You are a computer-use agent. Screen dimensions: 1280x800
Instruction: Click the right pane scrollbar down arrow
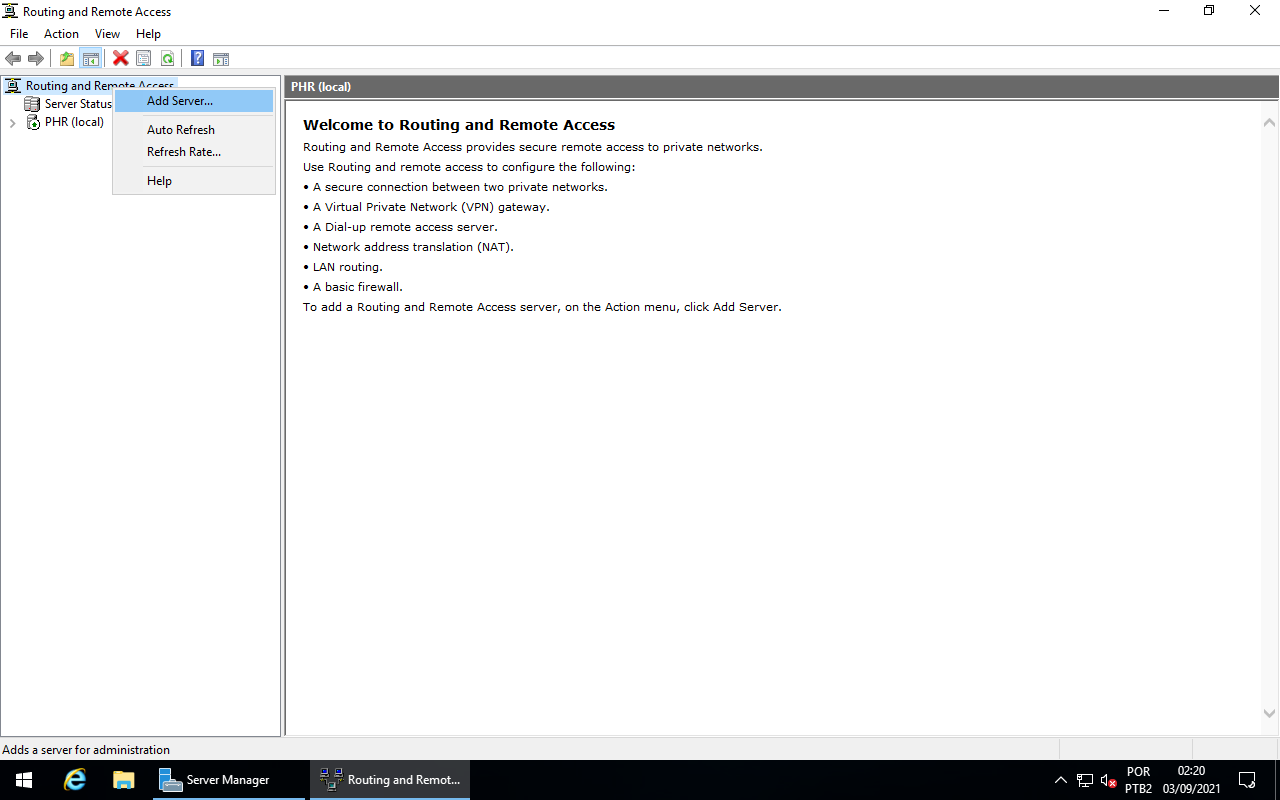[x=1269, y=714]
